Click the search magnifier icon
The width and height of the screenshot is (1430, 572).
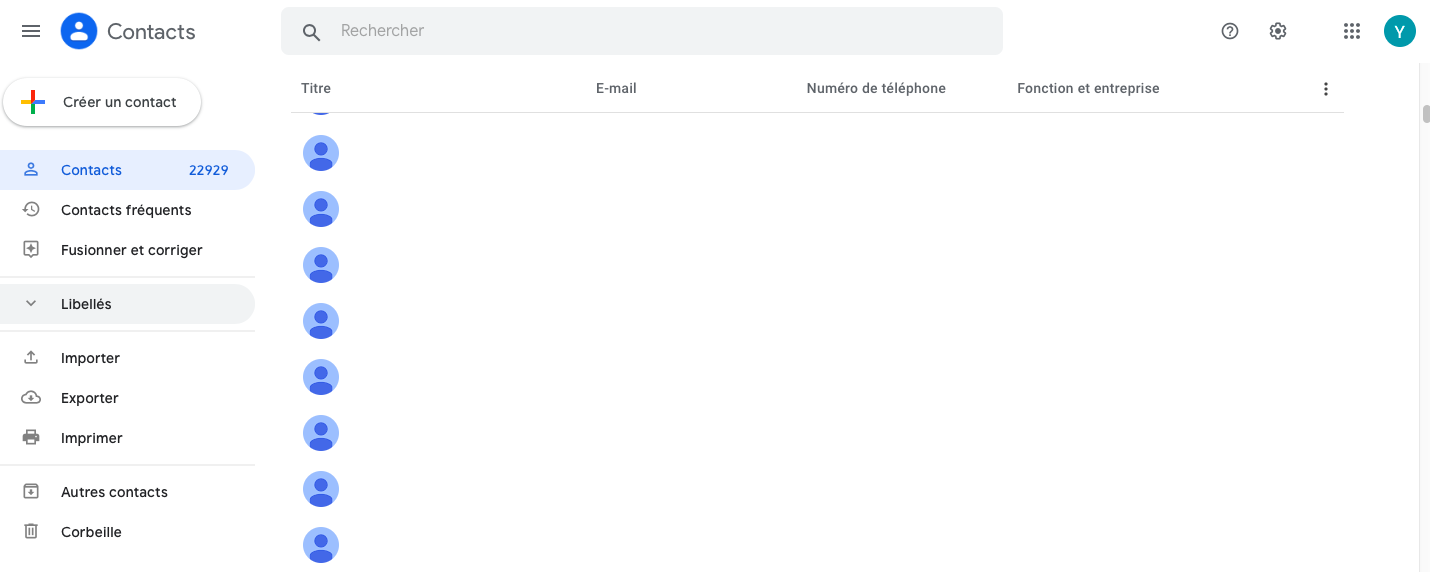(x=311, y=32)
